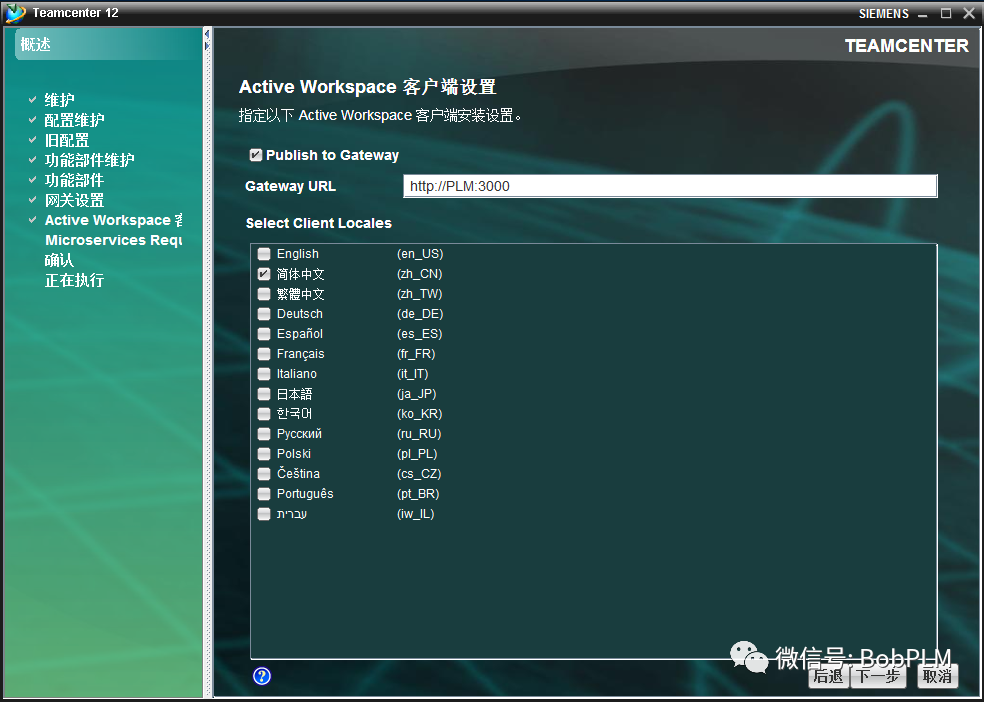Click the 正在执行 step in sidebar

click(74, 280)
